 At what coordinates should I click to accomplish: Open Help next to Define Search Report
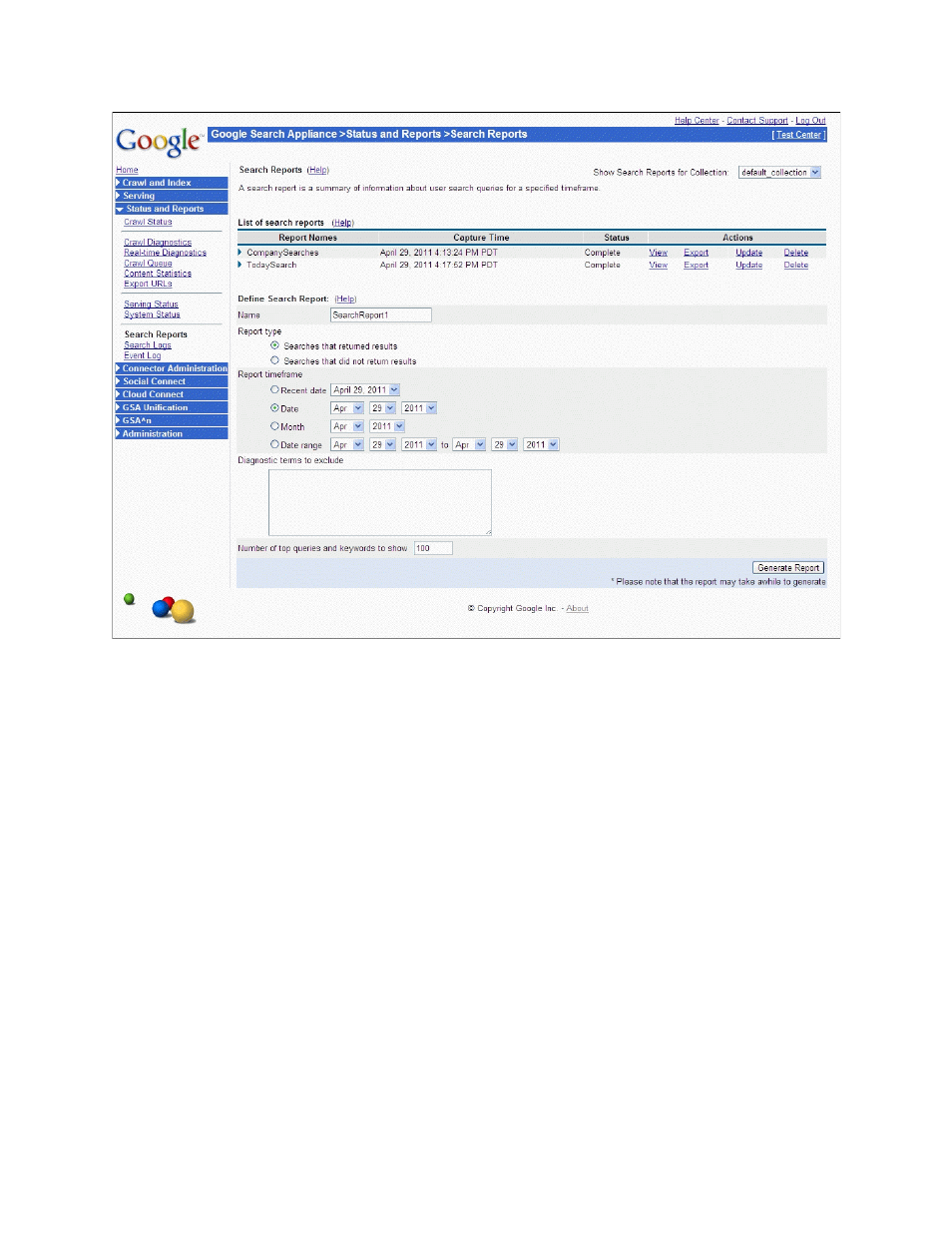[x=345, y=299]
